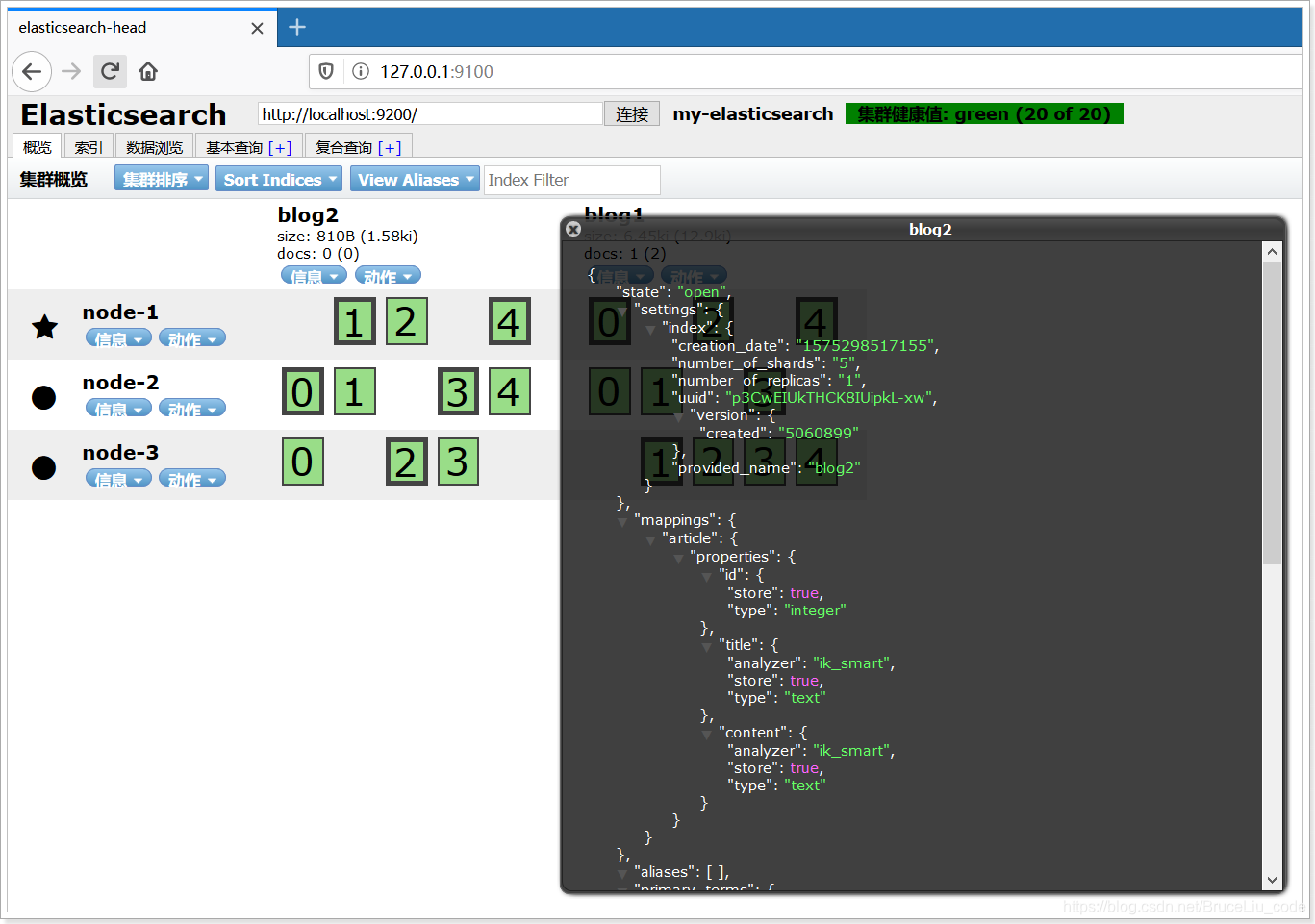Screen dimensions: 1315x924
Task: Reload the page
Action: click(x=110, y=71)
